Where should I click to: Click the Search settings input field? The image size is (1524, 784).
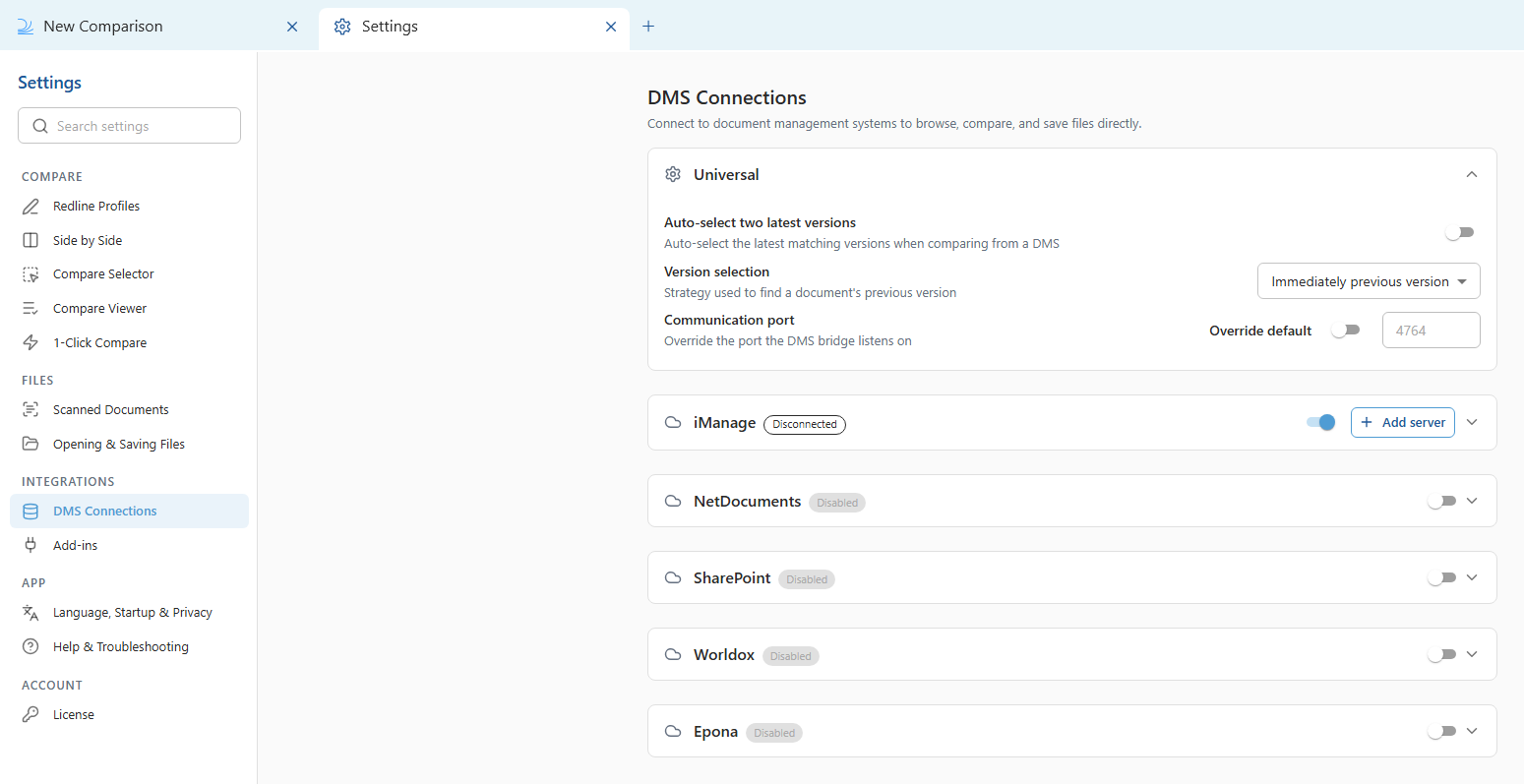tap(129, 126)
